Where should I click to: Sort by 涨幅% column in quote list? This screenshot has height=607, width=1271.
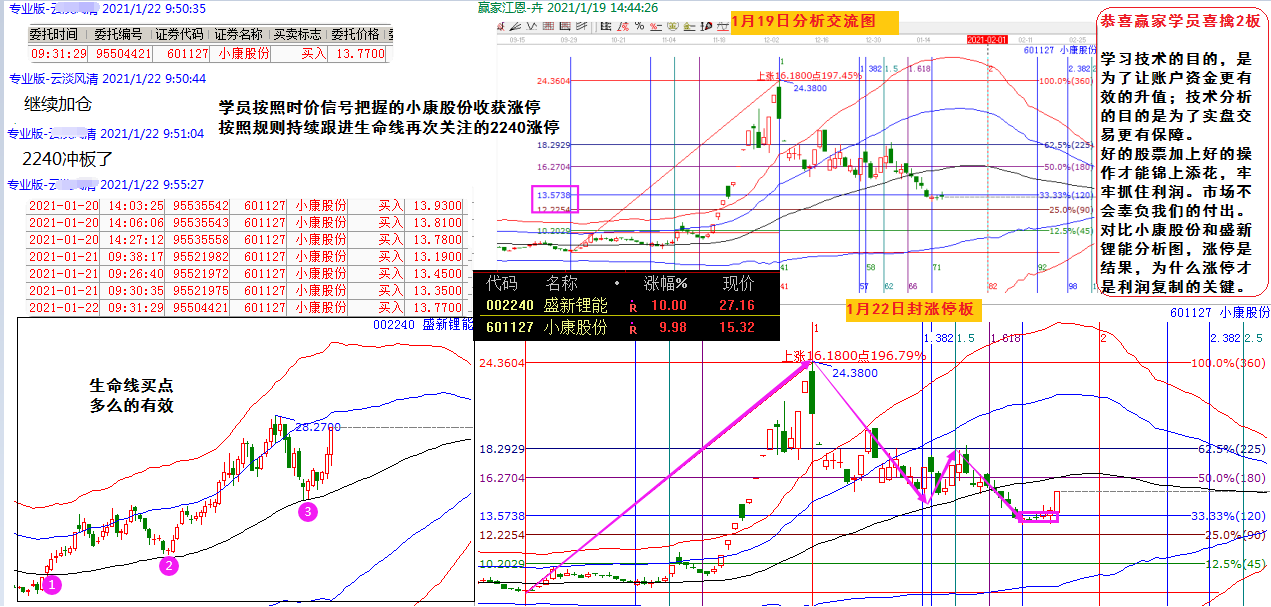[665, 283]
